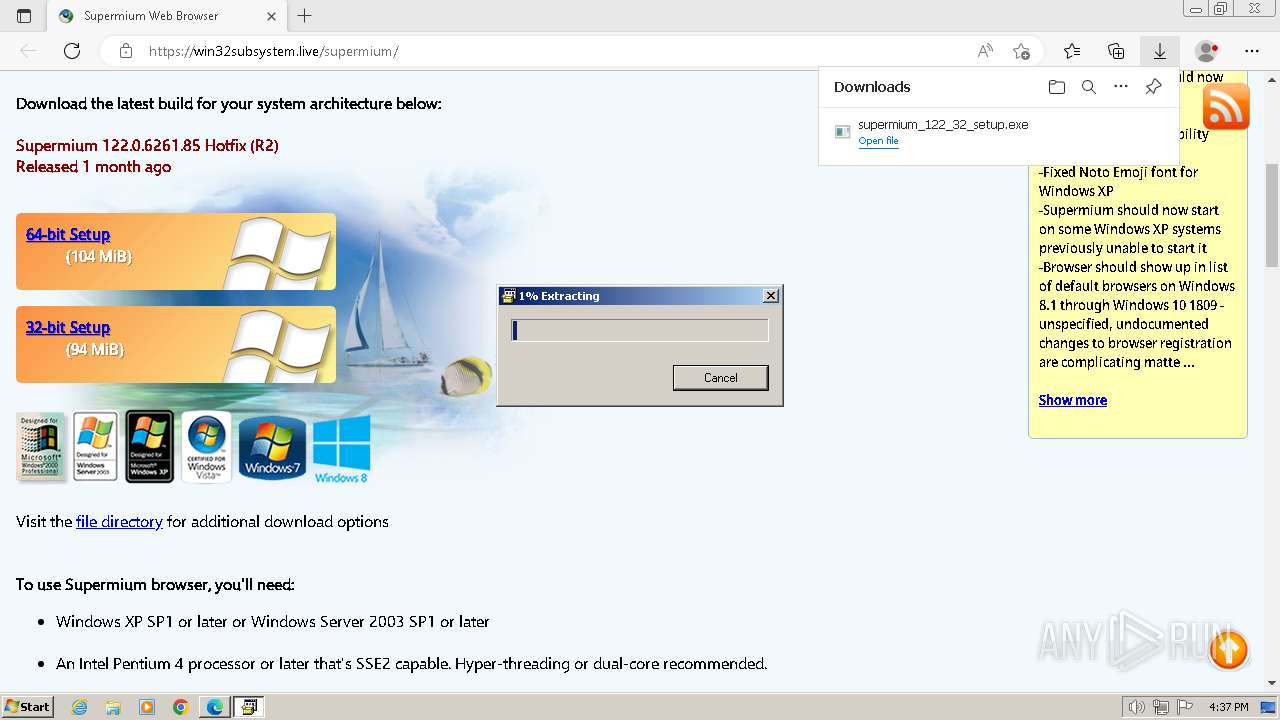The height and width of the screenshot is (720, 1280).
Task: Click the Supermium 122.0.6261.85 Hotfix version text
Action: point(147,145)
